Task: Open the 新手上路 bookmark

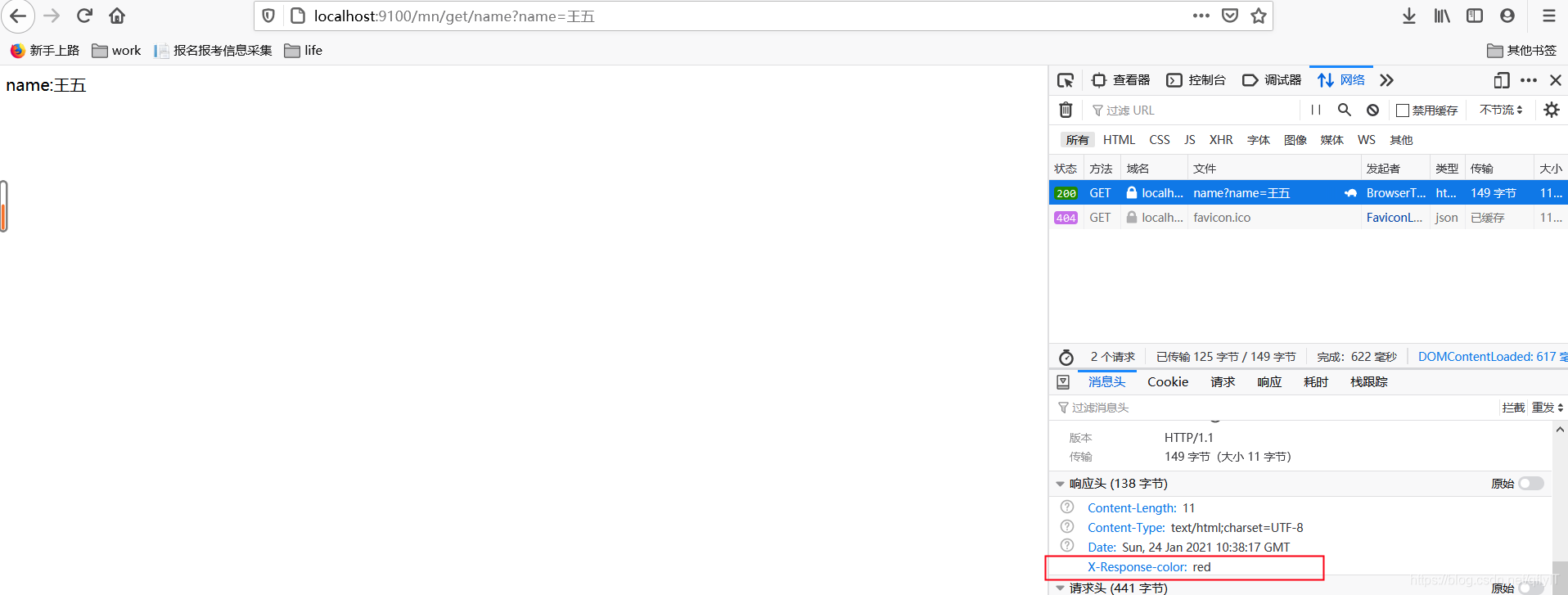Action: (x=45, y=51)
